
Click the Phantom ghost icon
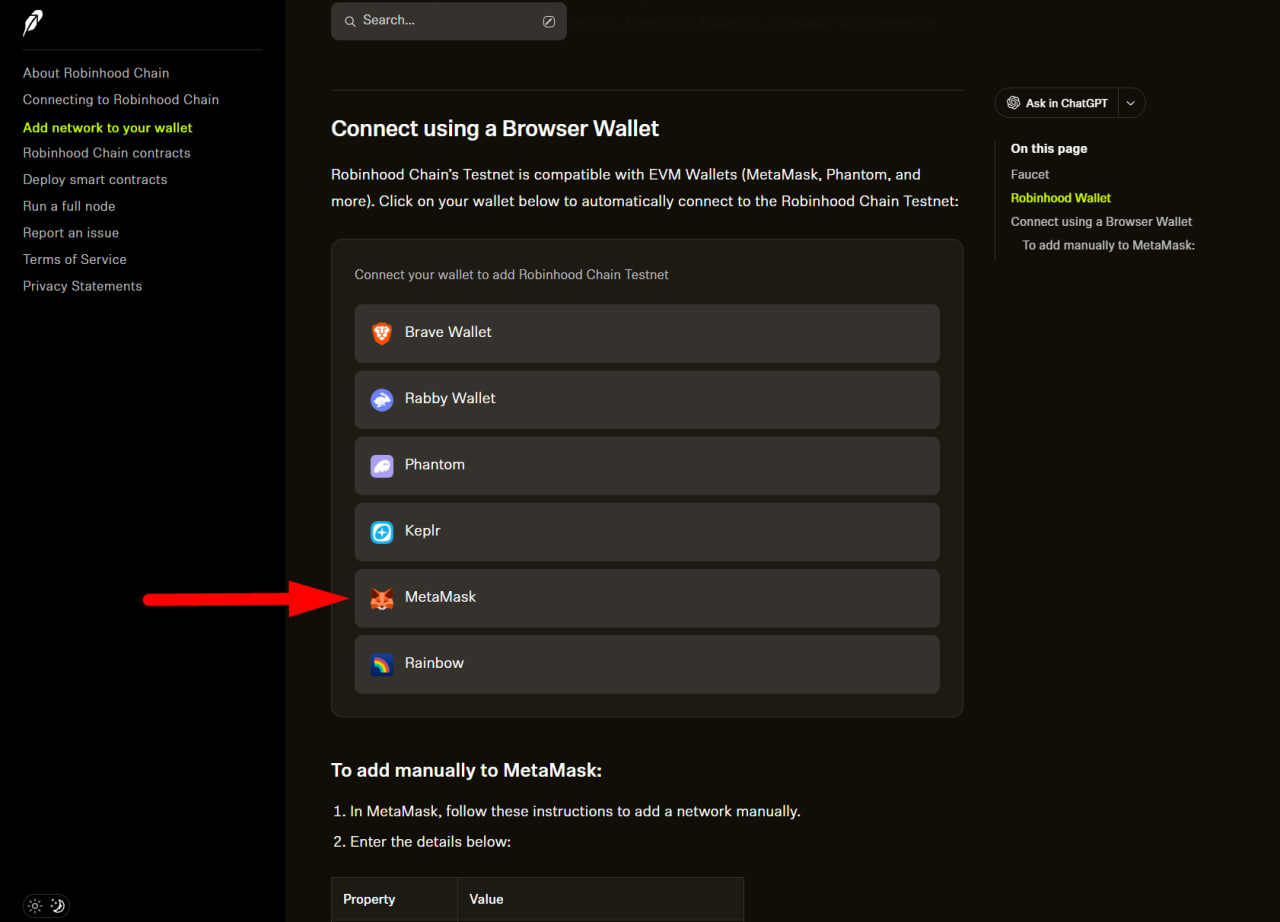(382, 466)
